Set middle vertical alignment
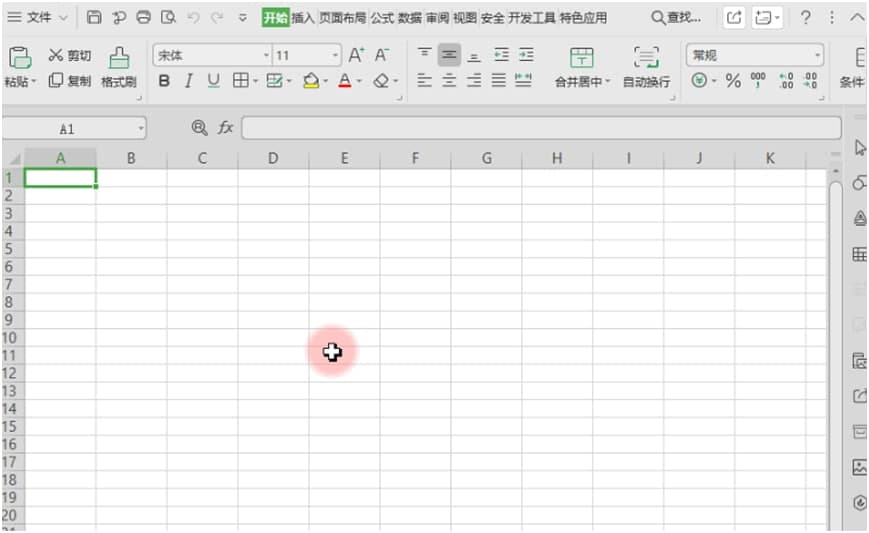Screen dimensions: 869x533 click(x=449, y=55)
